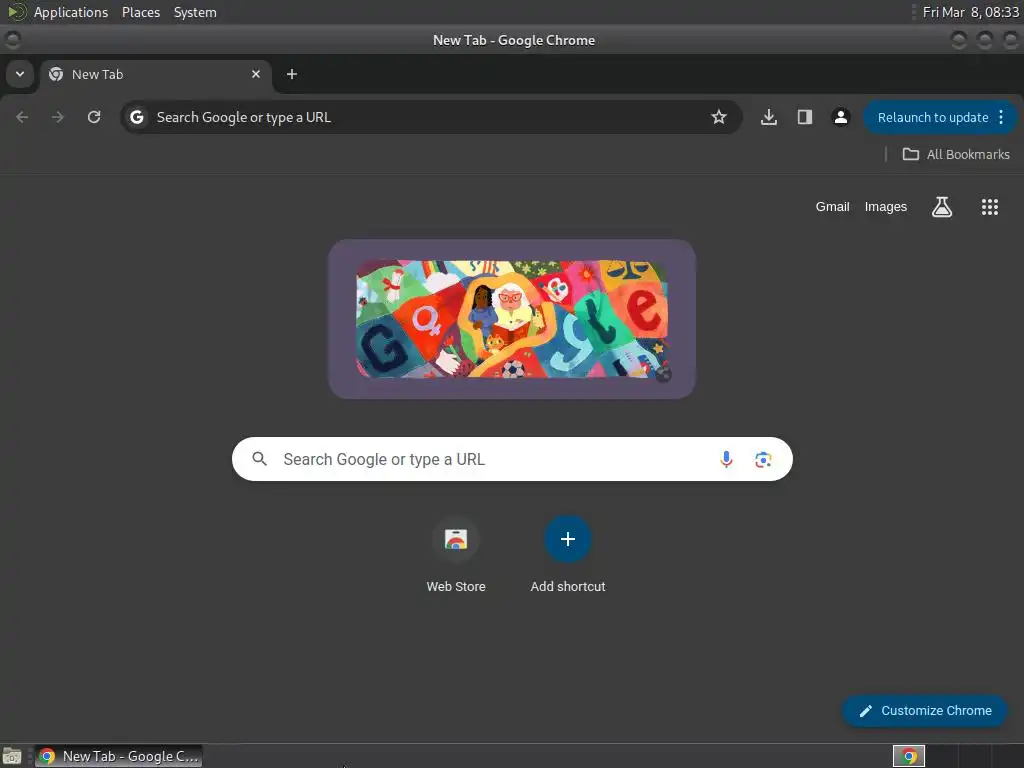Screen dimensions: 1024x768
Task: Click the show desktop icon in bottom panel
Action: click(12, 756)
